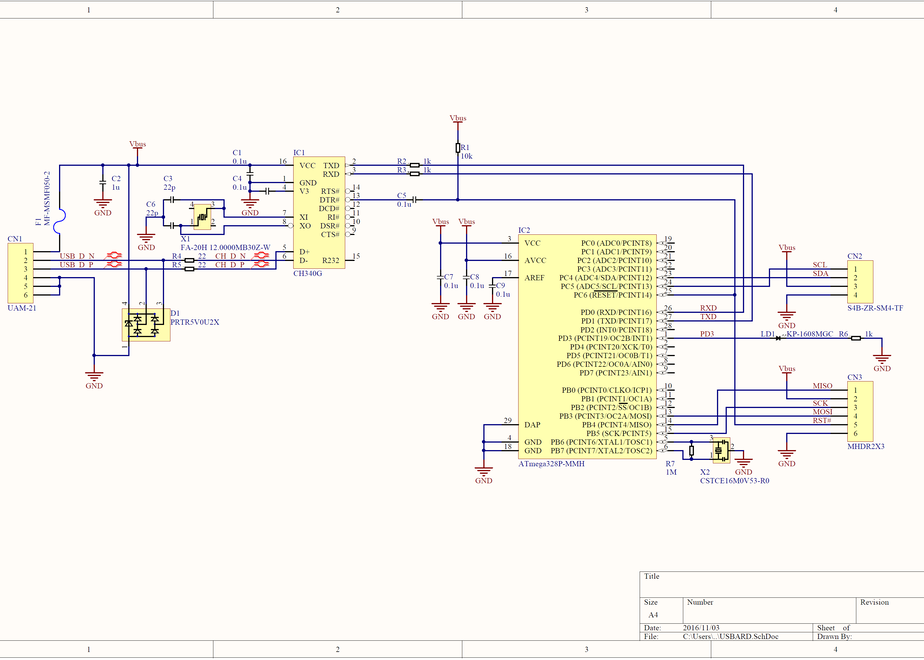Select the CN2 S4B-ZR-SM4-TF connector body
This screenshot has width=924, height=660.
coord(860,282)
